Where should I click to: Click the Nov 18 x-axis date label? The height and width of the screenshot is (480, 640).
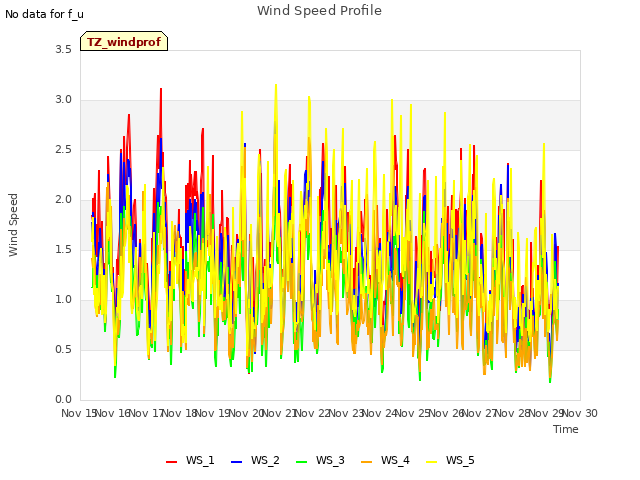(x=180, y=413)
